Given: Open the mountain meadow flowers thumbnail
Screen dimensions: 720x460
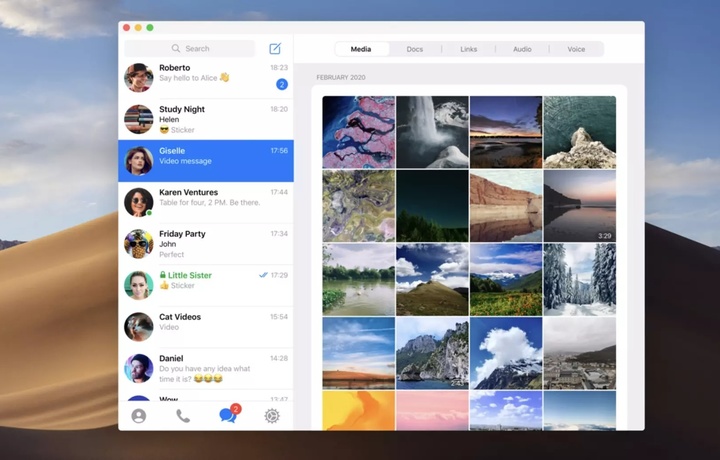Looking at the screenshot, I should click(506, 280).
